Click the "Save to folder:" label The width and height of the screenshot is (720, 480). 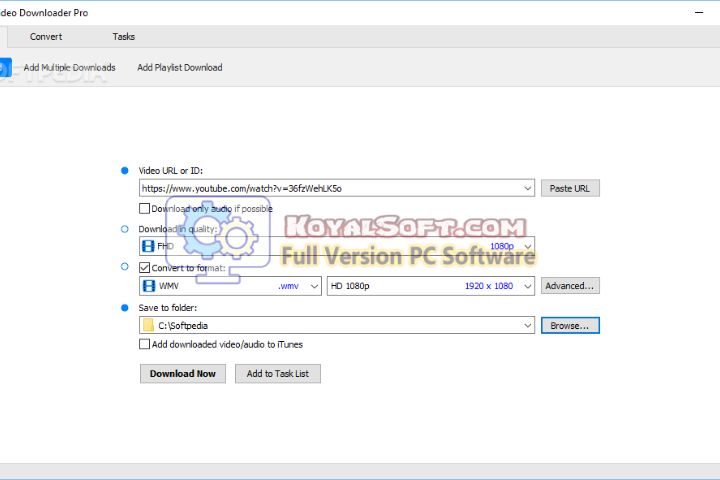[168, 308]
